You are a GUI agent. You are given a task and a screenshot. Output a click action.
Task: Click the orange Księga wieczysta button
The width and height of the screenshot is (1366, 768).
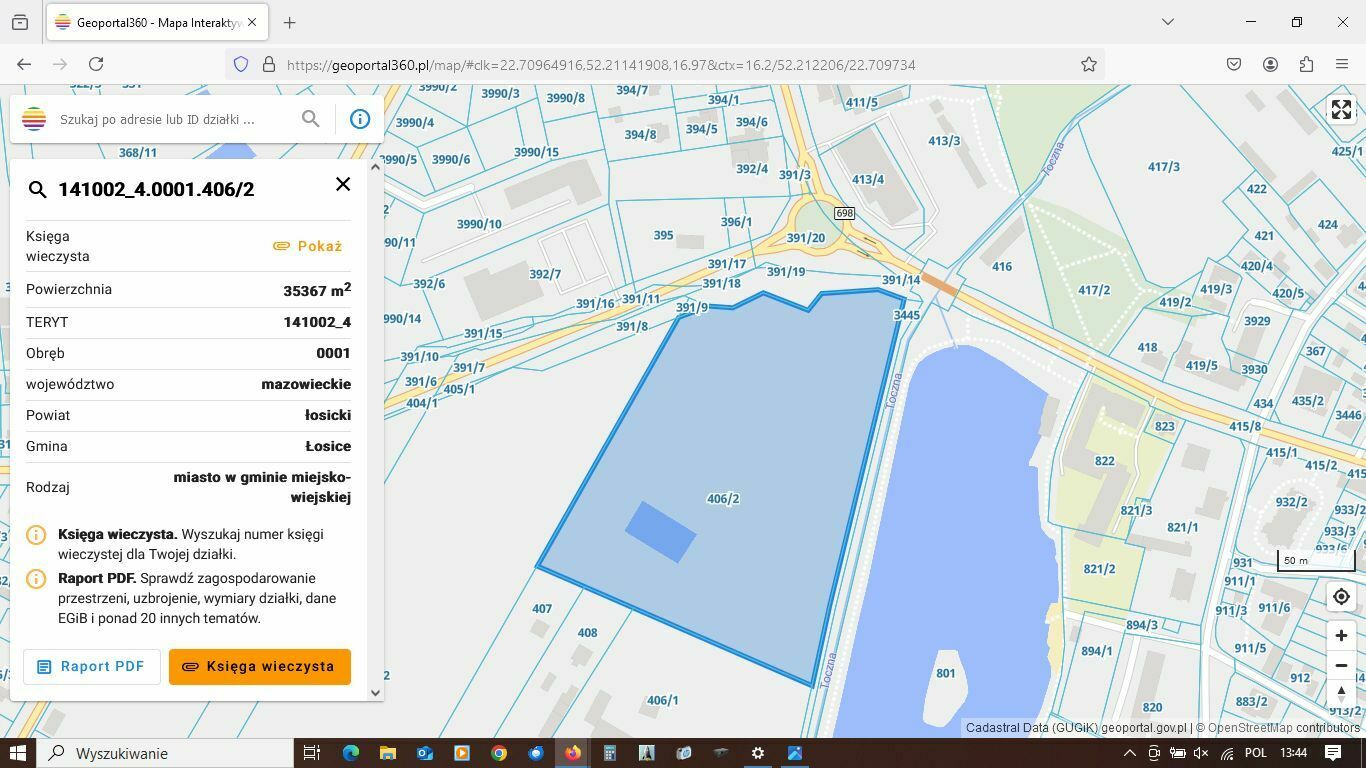point(259,667)
